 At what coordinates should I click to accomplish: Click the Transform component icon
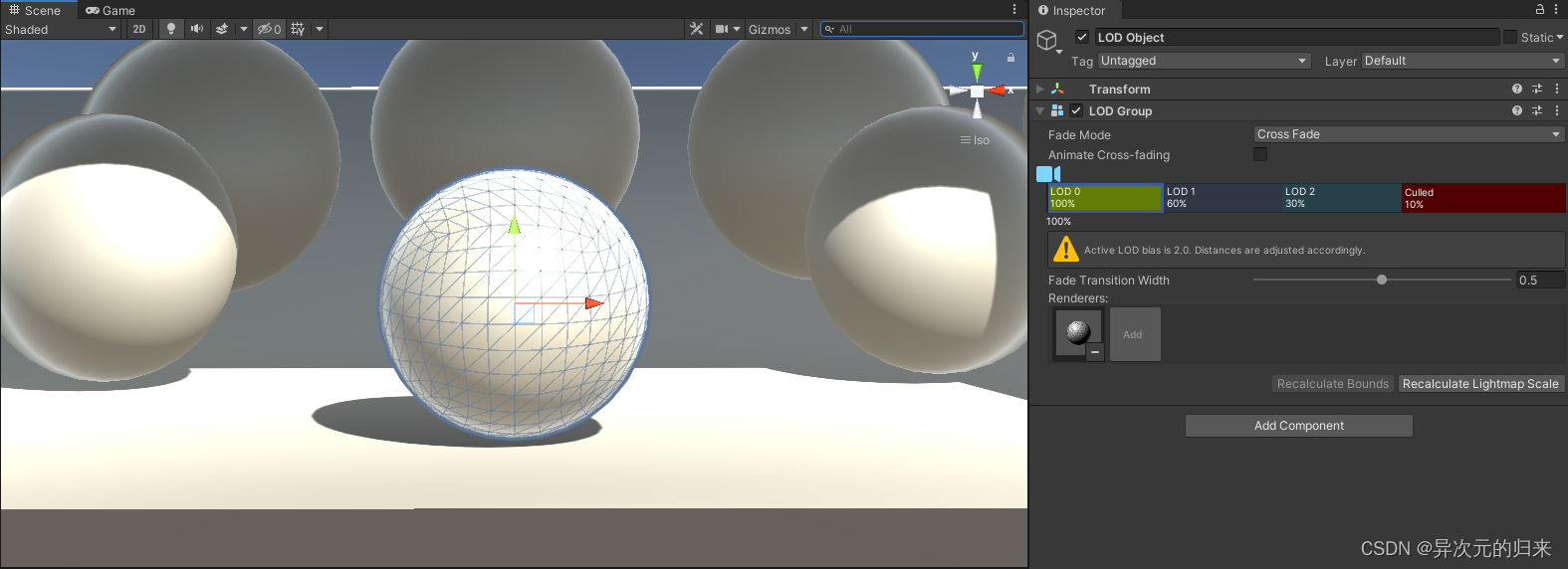(x=1057, y=89)
